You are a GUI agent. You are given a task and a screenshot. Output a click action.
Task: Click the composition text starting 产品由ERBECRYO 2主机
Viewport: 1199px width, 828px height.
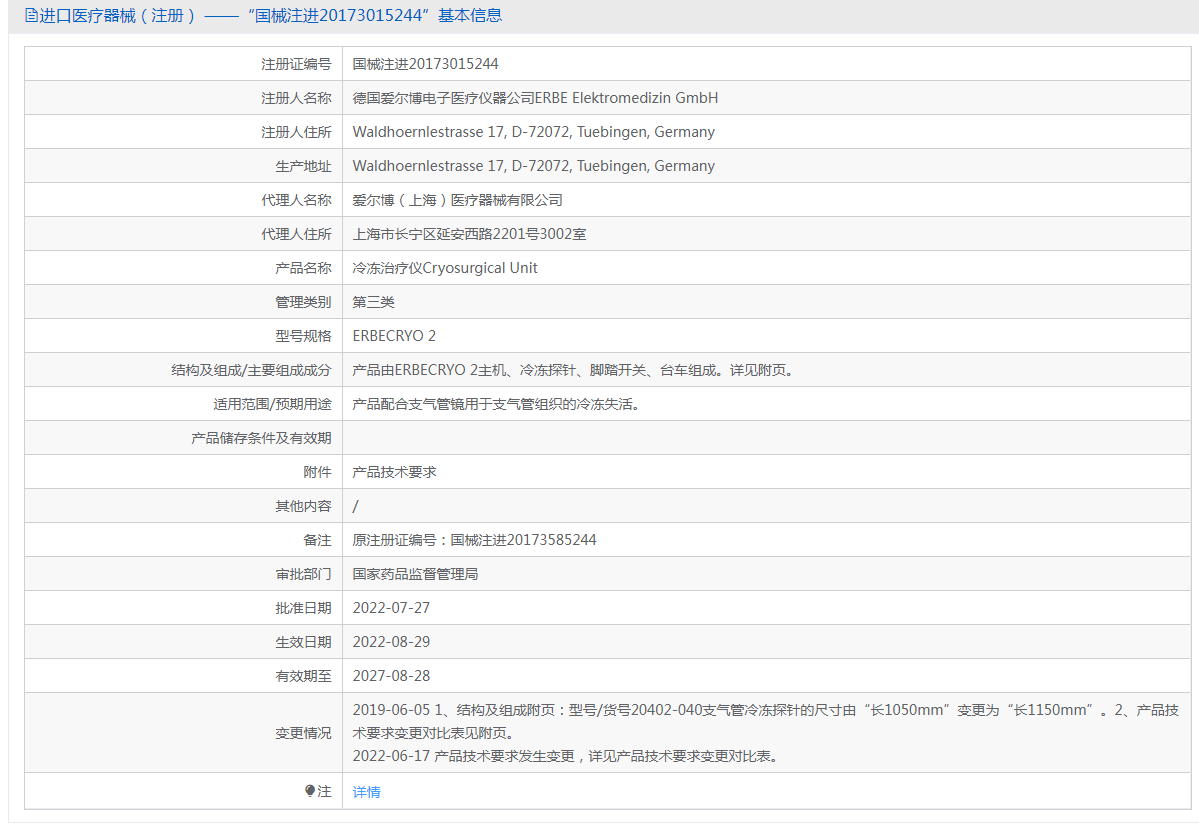pyautogui.click(x=575, y=370)
